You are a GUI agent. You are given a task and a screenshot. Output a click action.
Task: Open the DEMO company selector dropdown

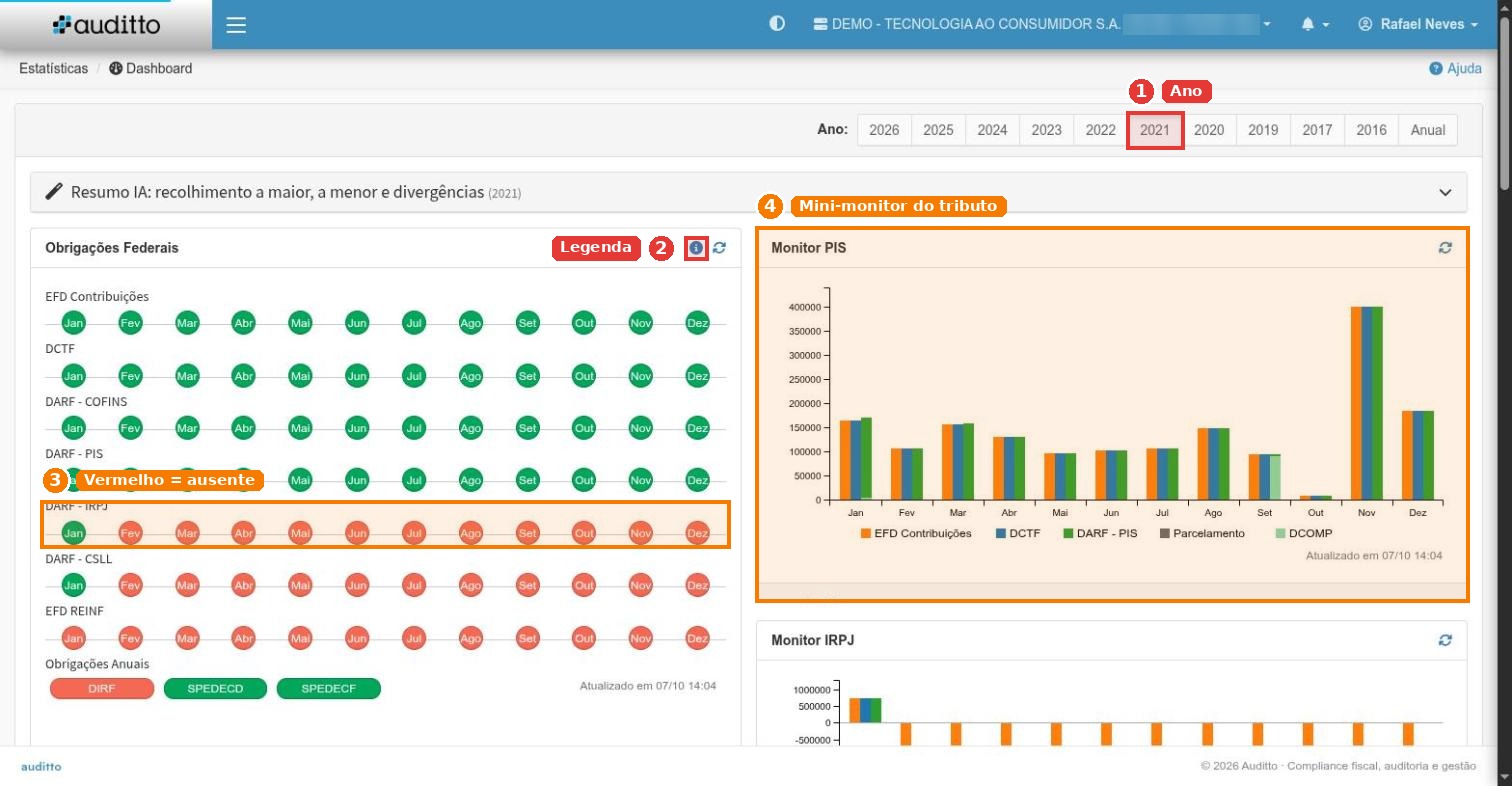1041,25
